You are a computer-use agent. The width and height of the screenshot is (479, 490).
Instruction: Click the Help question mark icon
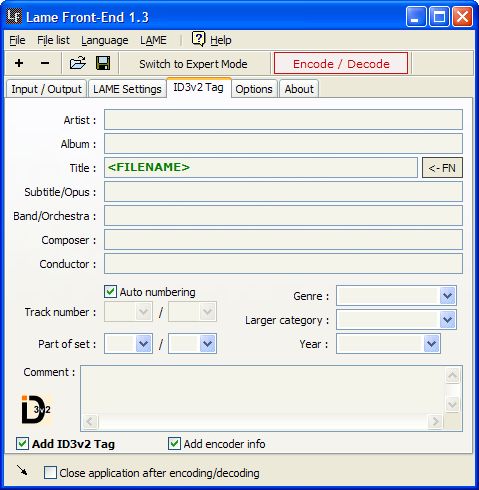(x=198, y=39)
